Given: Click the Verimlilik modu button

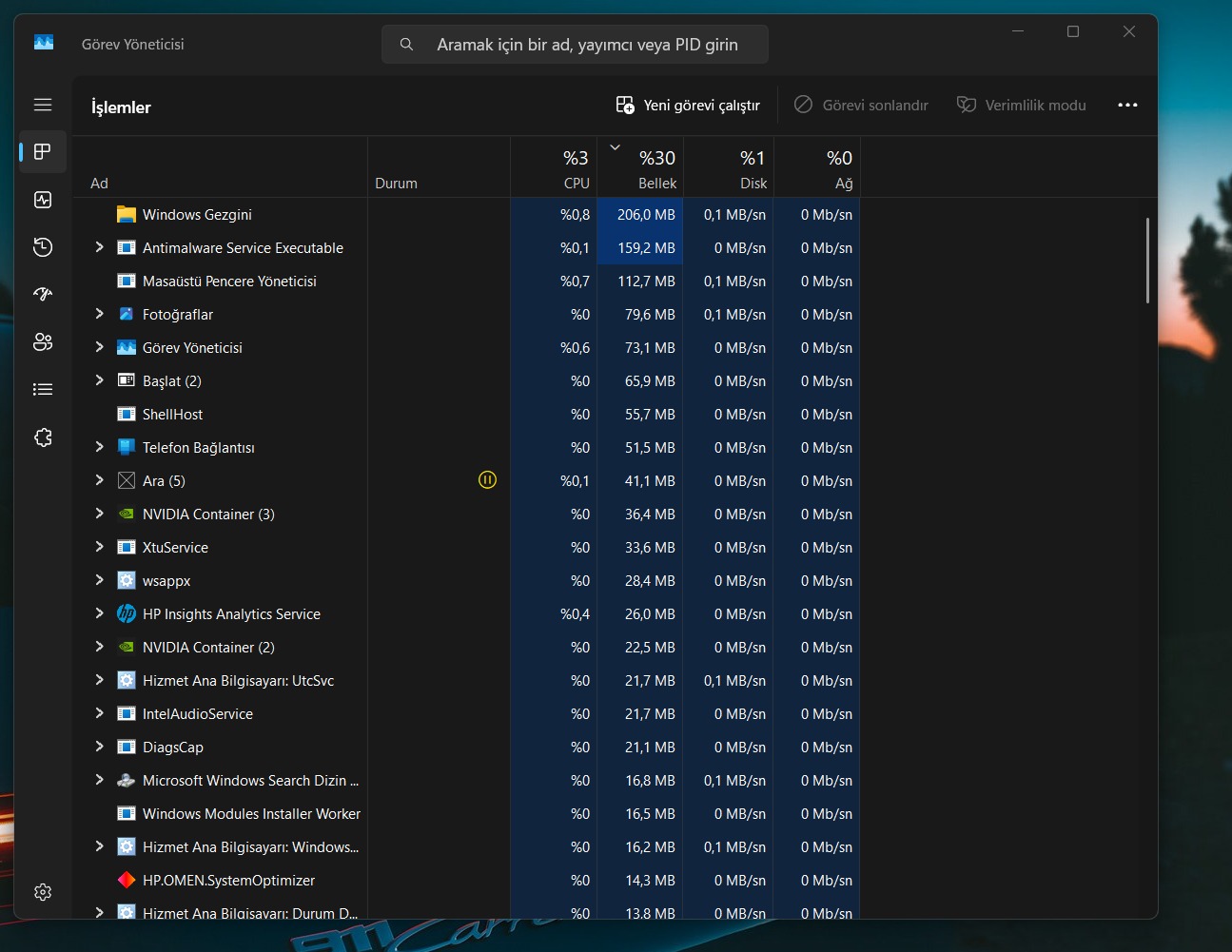Looking at the screenshot, I should [1021, 106].
